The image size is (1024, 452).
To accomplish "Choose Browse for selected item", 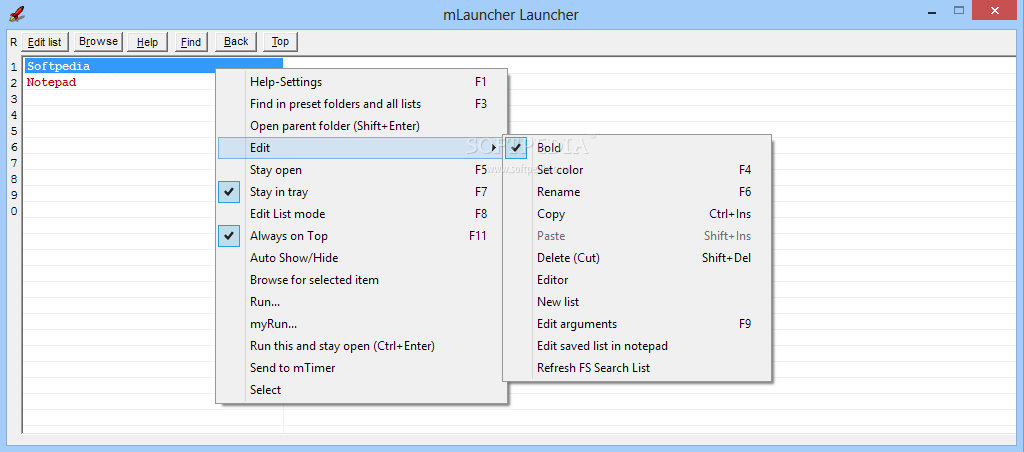I will click(x=362, y=280).
